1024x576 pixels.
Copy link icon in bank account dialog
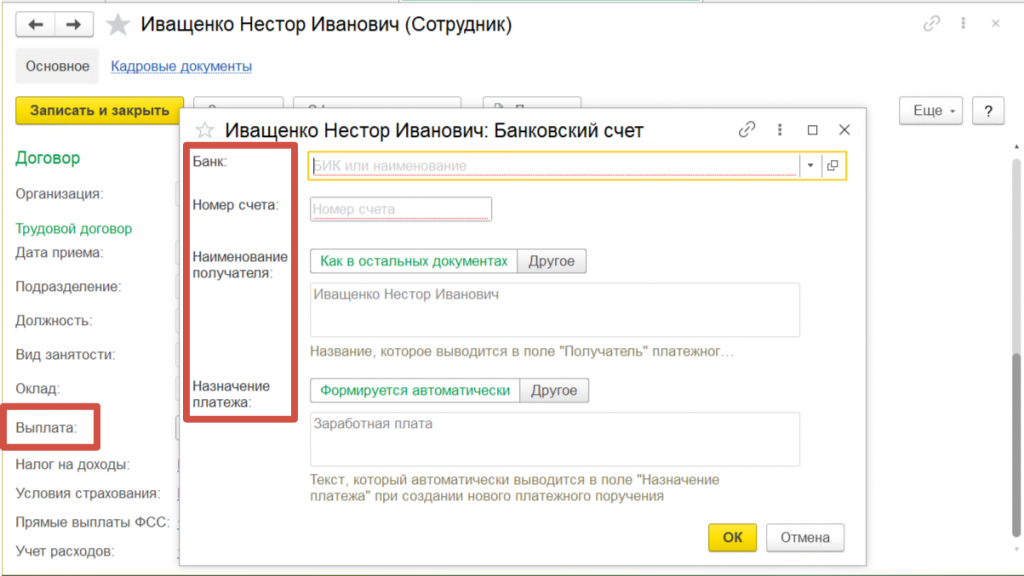746,129
